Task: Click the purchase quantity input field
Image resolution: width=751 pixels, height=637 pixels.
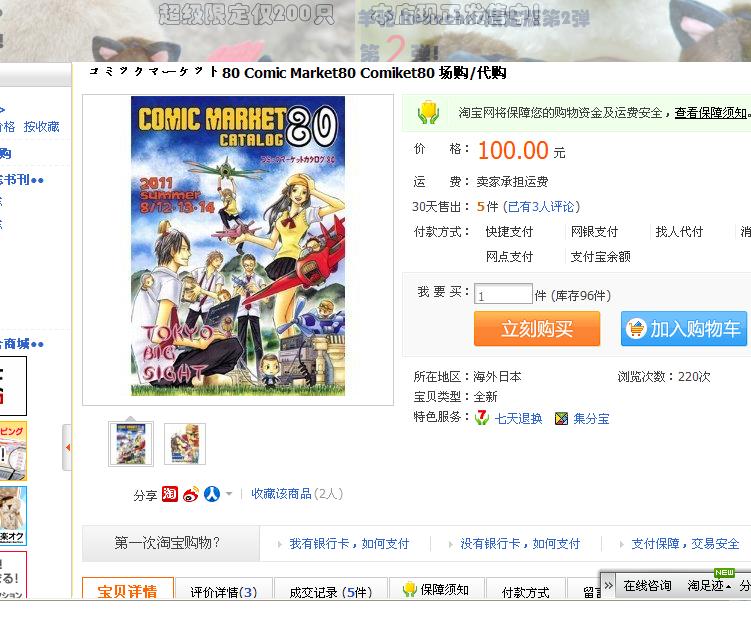Action: [x=503, y=294]
